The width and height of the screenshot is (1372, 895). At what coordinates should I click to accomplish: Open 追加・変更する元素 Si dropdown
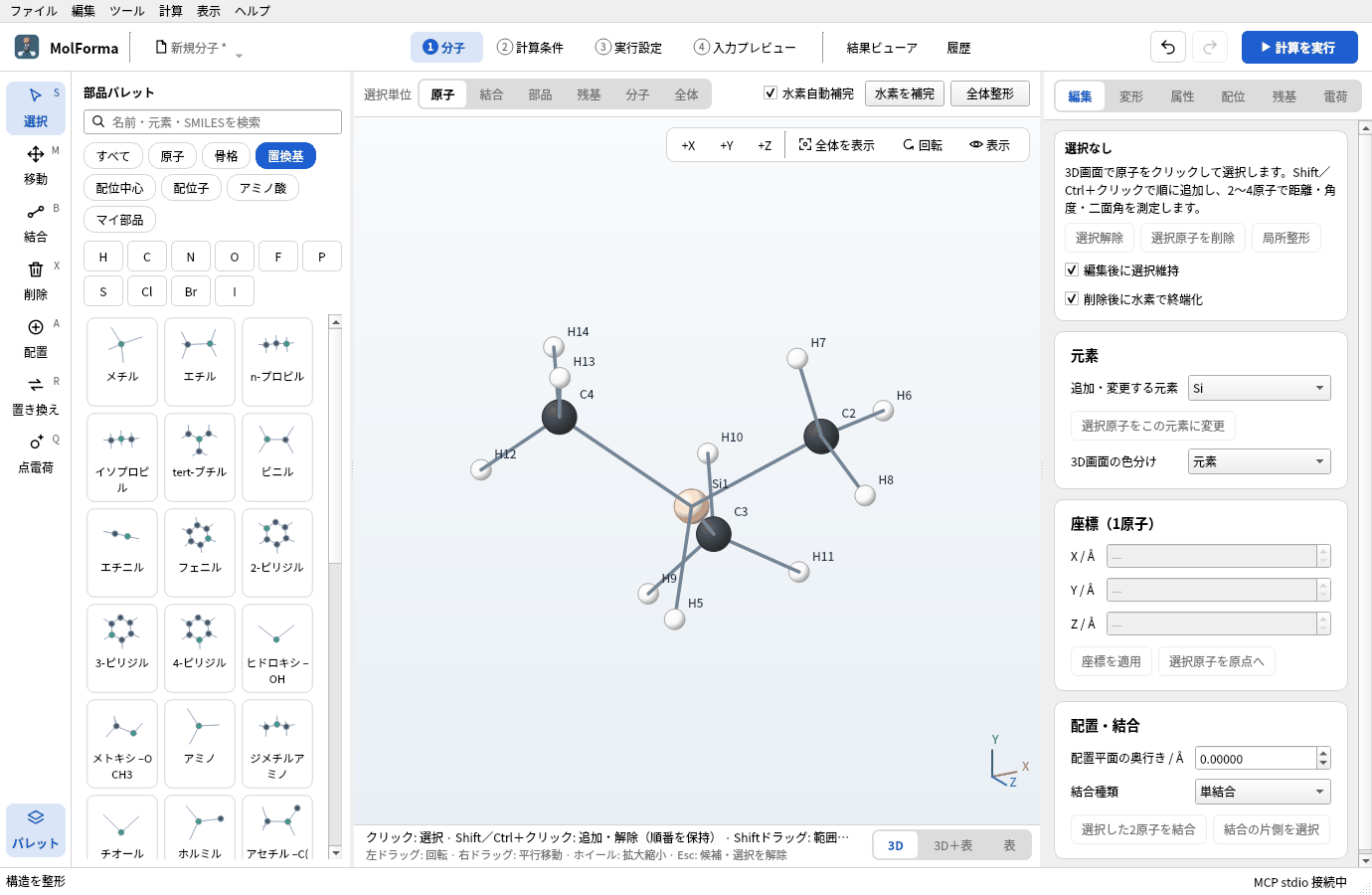tap(1260, 388)
